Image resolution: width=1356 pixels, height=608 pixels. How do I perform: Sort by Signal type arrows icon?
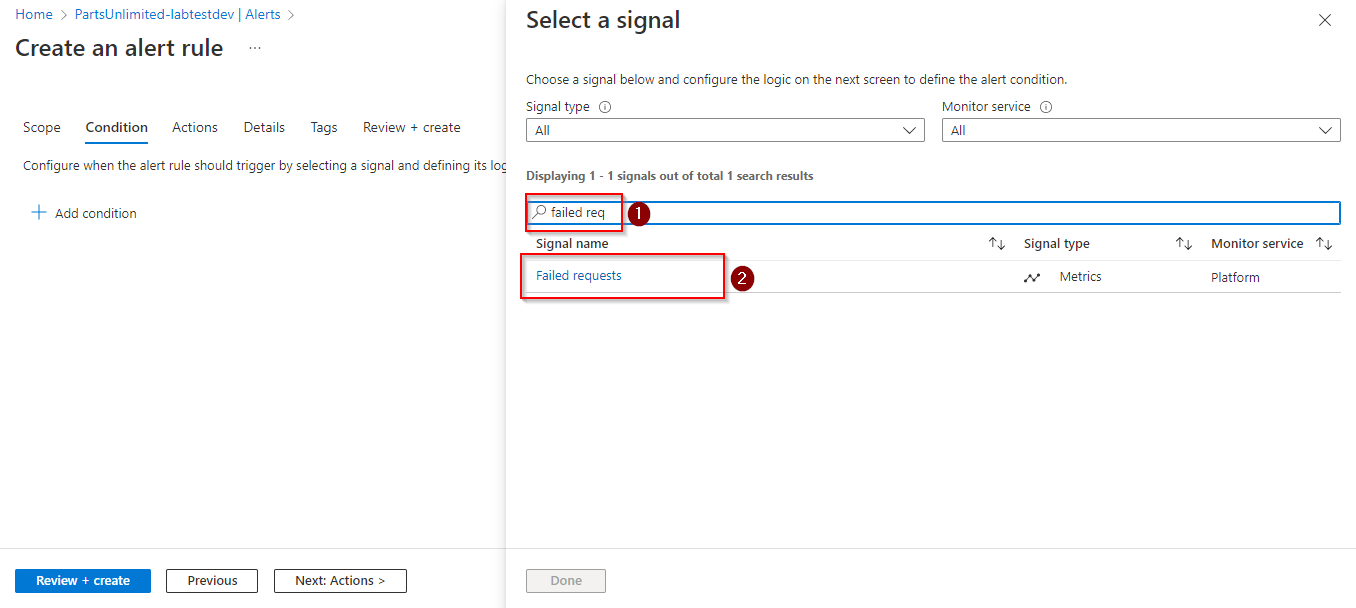1184,244
